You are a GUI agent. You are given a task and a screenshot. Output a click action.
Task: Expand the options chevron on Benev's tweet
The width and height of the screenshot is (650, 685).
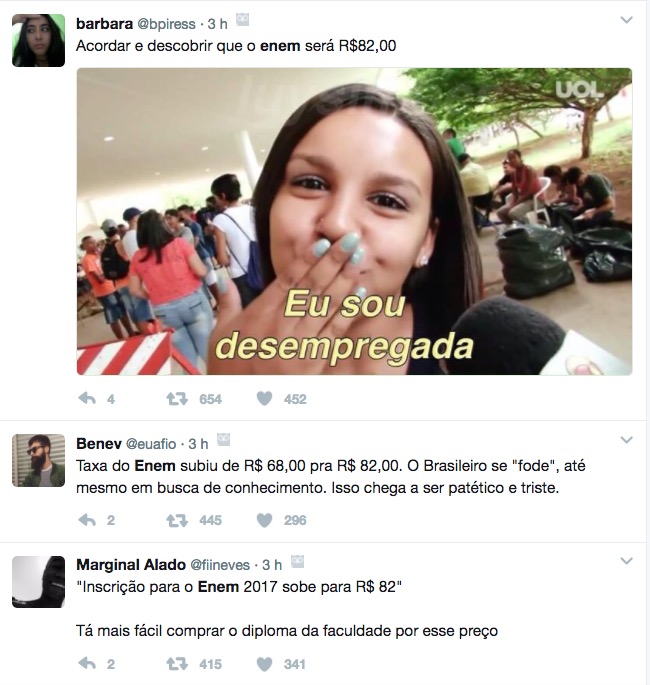[626, 439]
